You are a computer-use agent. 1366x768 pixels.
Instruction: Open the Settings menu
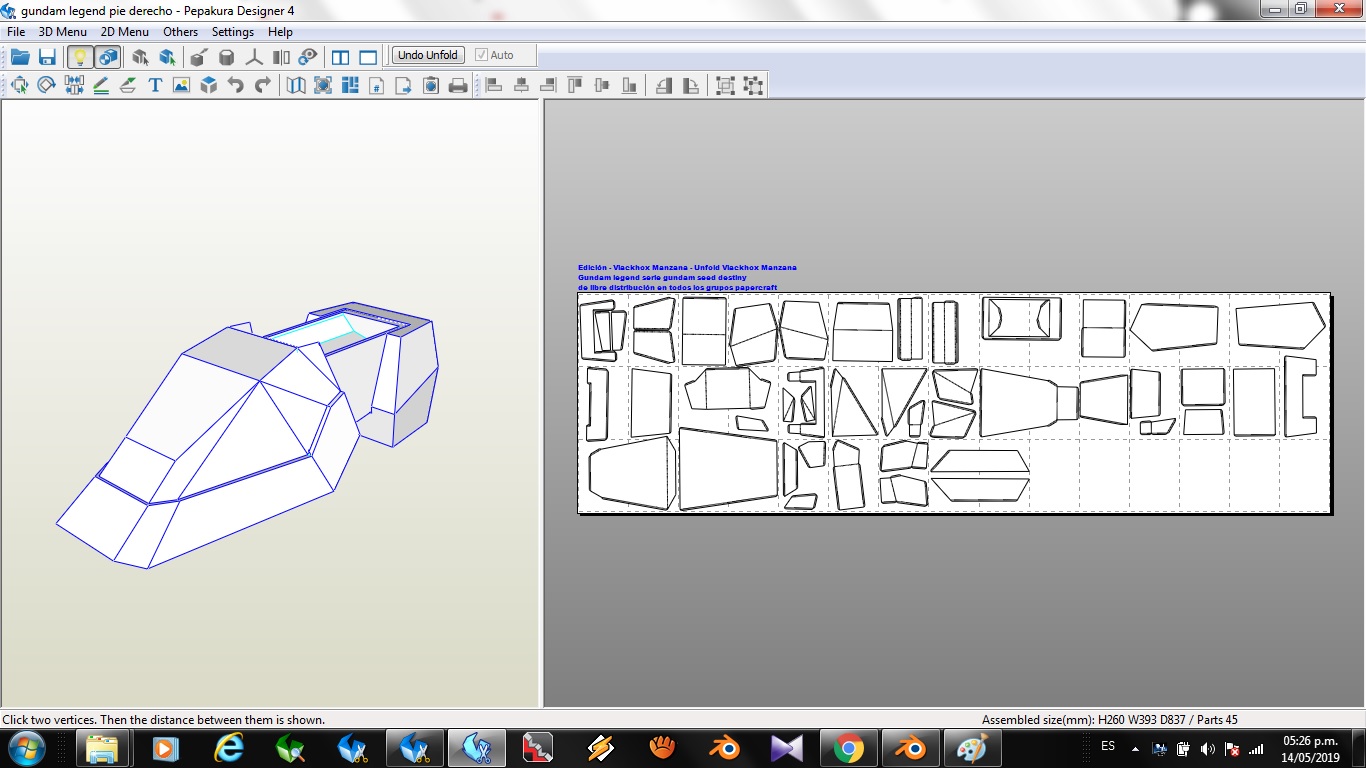click(x=233, y=32)
